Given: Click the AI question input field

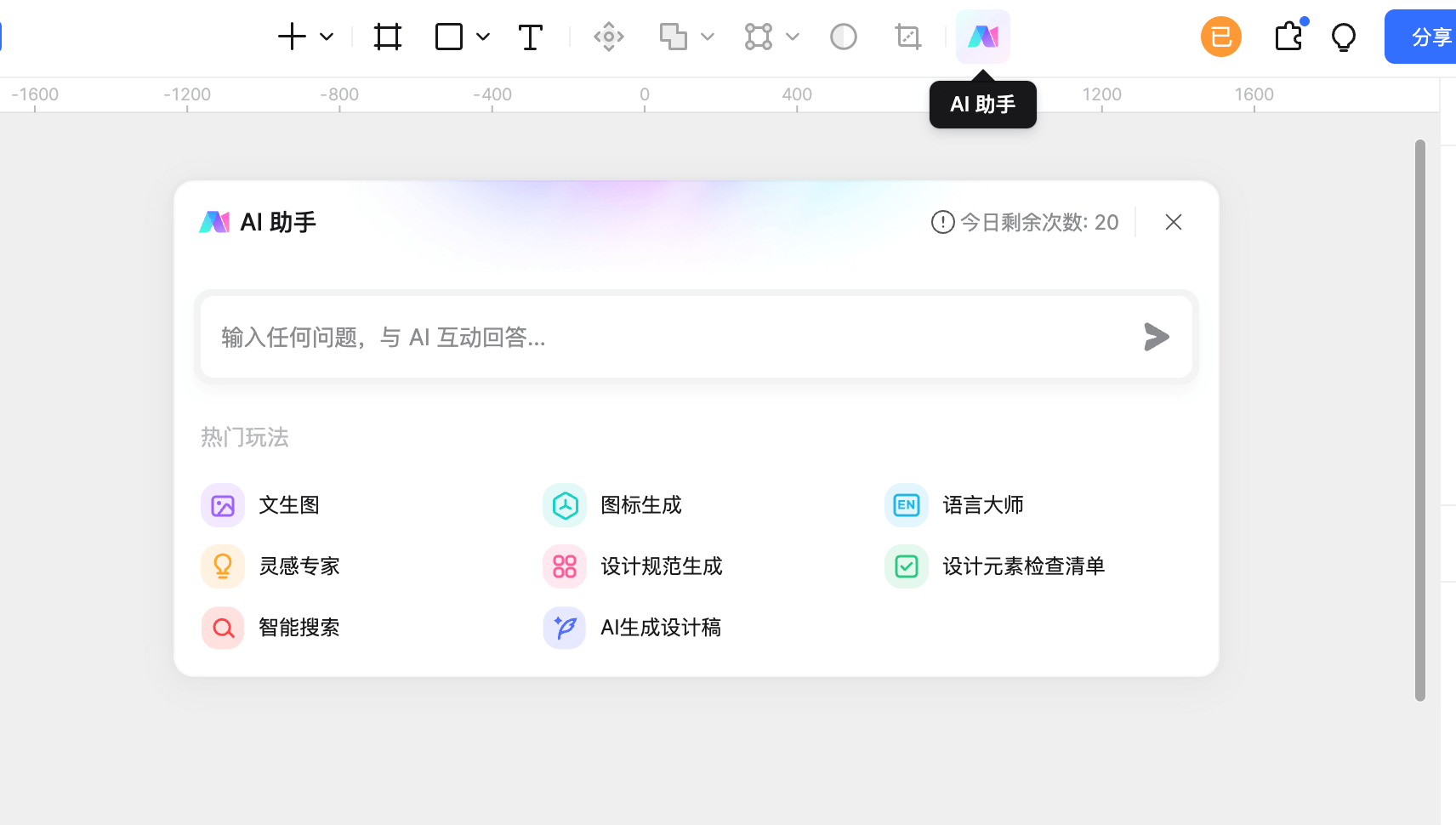Looking at the screenshot, I should pos(595,337).
